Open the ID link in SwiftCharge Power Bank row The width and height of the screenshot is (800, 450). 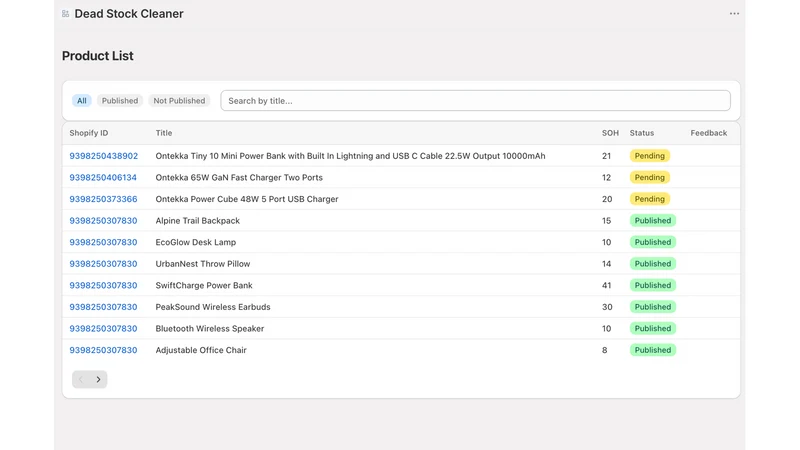point(103,285)
